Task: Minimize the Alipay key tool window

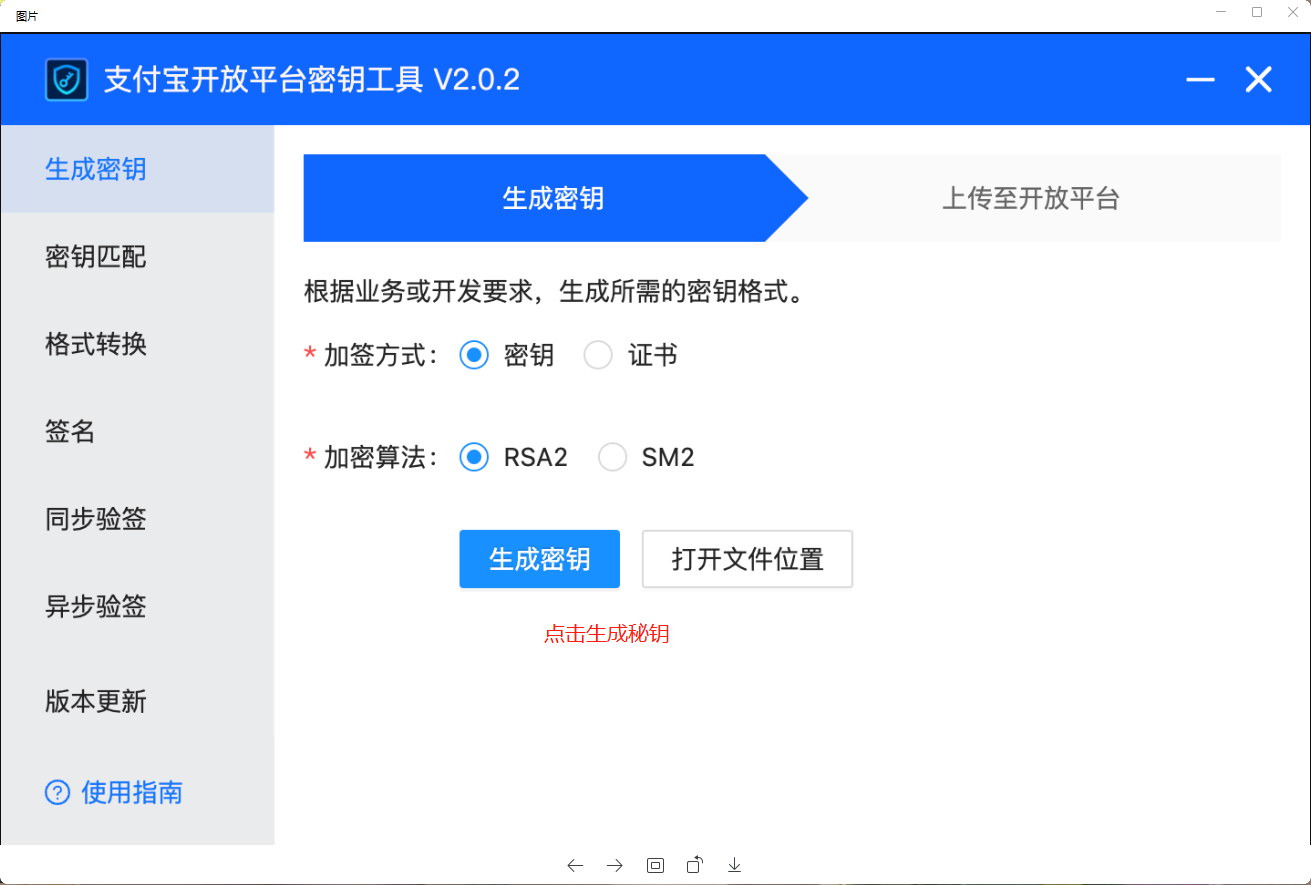Action: [x=1200, y=80]
